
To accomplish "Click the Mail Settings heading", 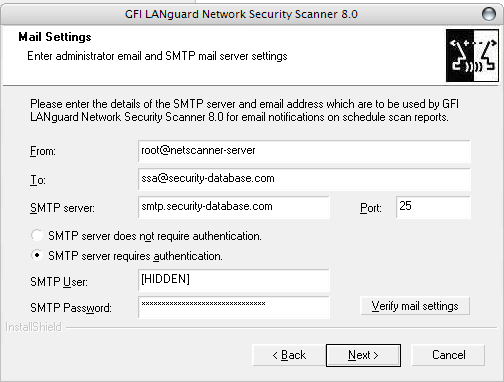I will tap(55, 37).
